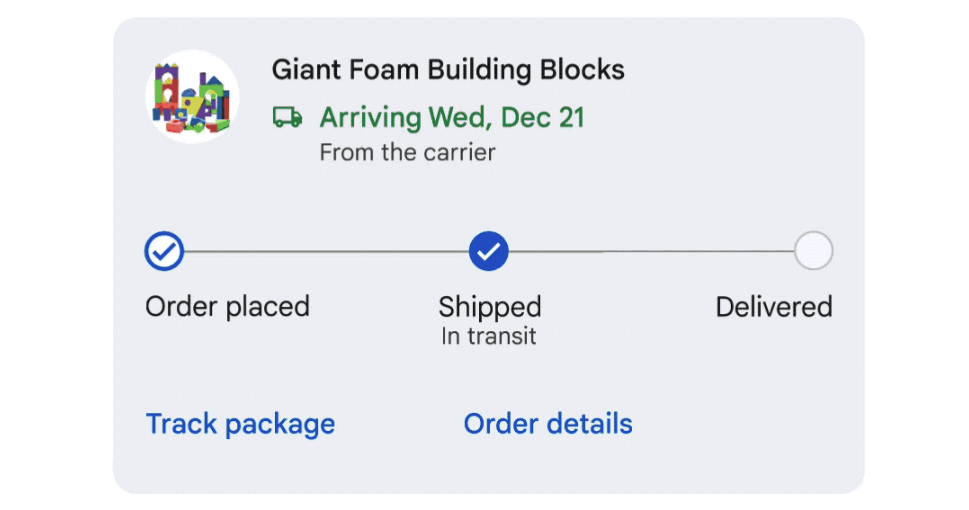This screenshot has height=510, width=969.
Task: Click the empty Delivered step circle
Action: pyautogui.click(x=813, y=251)
